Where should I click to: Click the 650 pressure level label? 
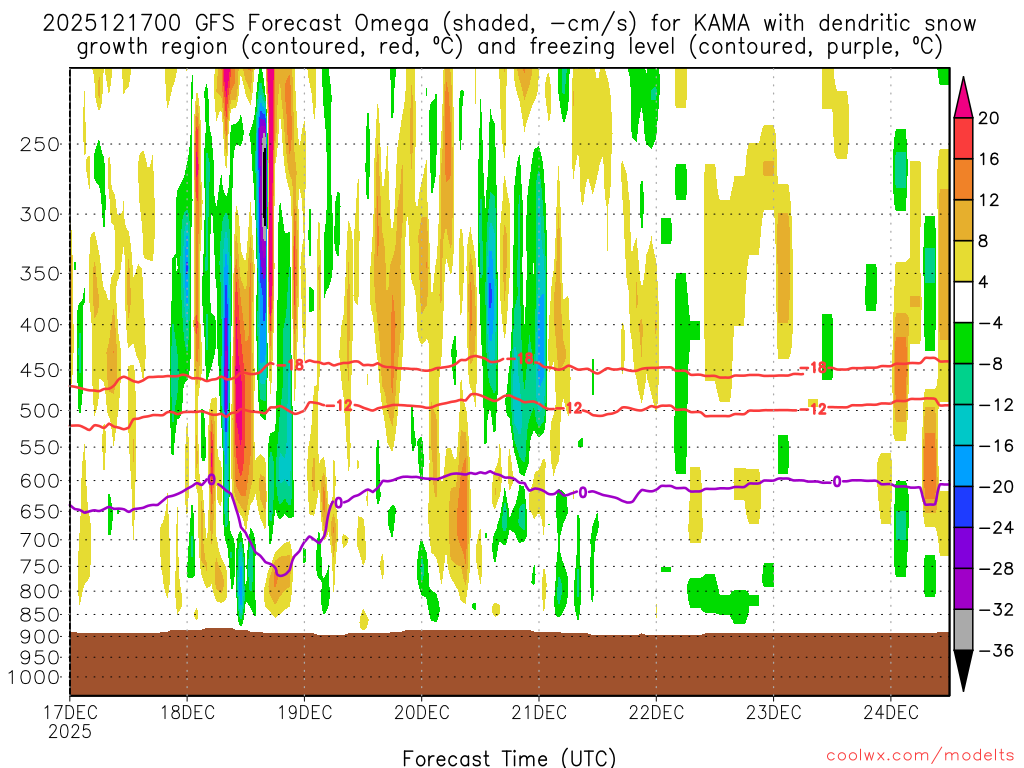point(40,511)
